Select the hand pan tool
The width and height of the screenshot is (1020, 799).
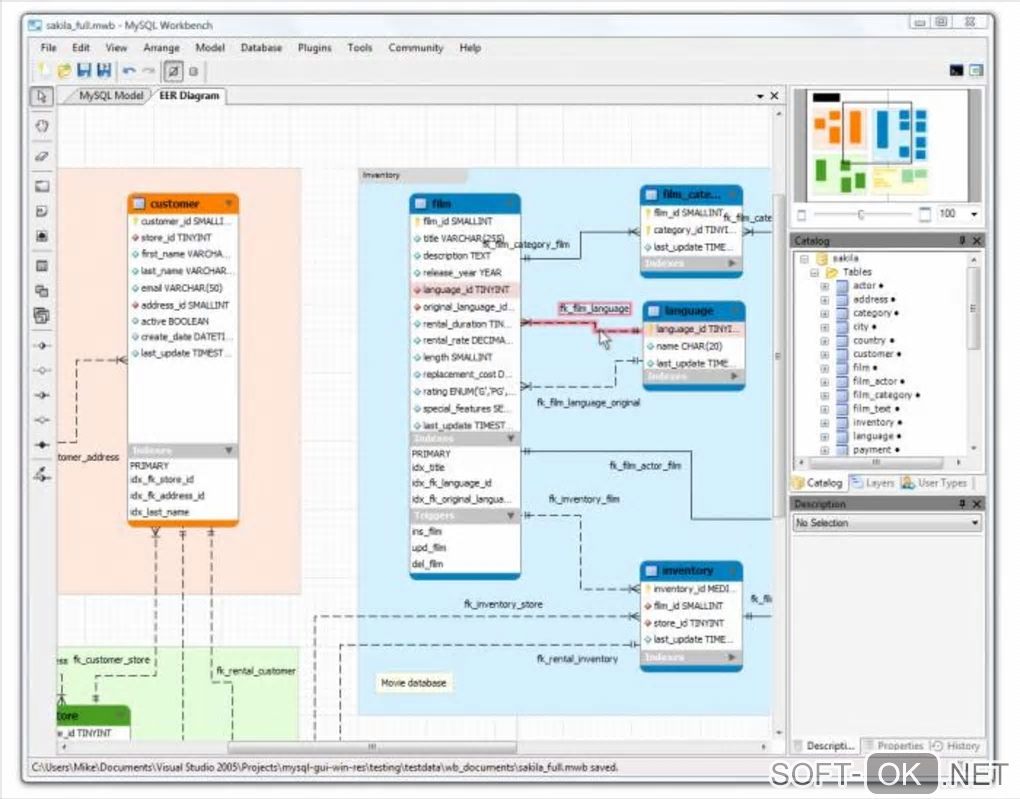pyautogui.click(x=42, y=126)
